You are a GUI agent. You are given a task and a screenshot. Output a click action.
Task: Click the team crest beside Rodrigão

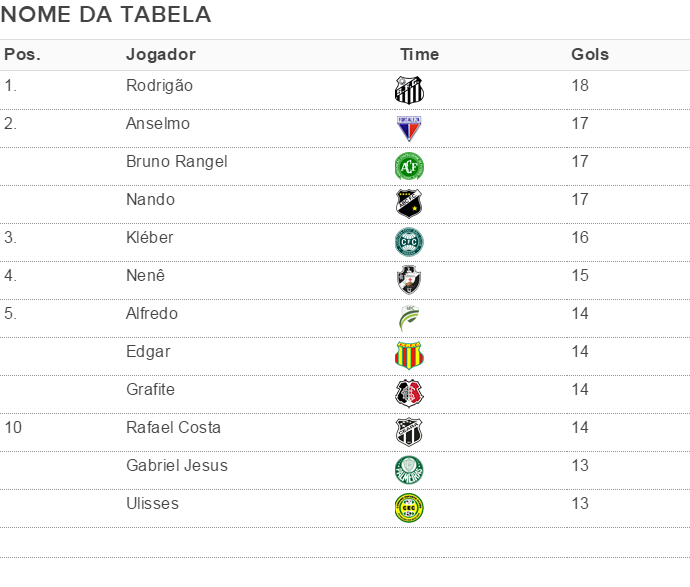409,90
